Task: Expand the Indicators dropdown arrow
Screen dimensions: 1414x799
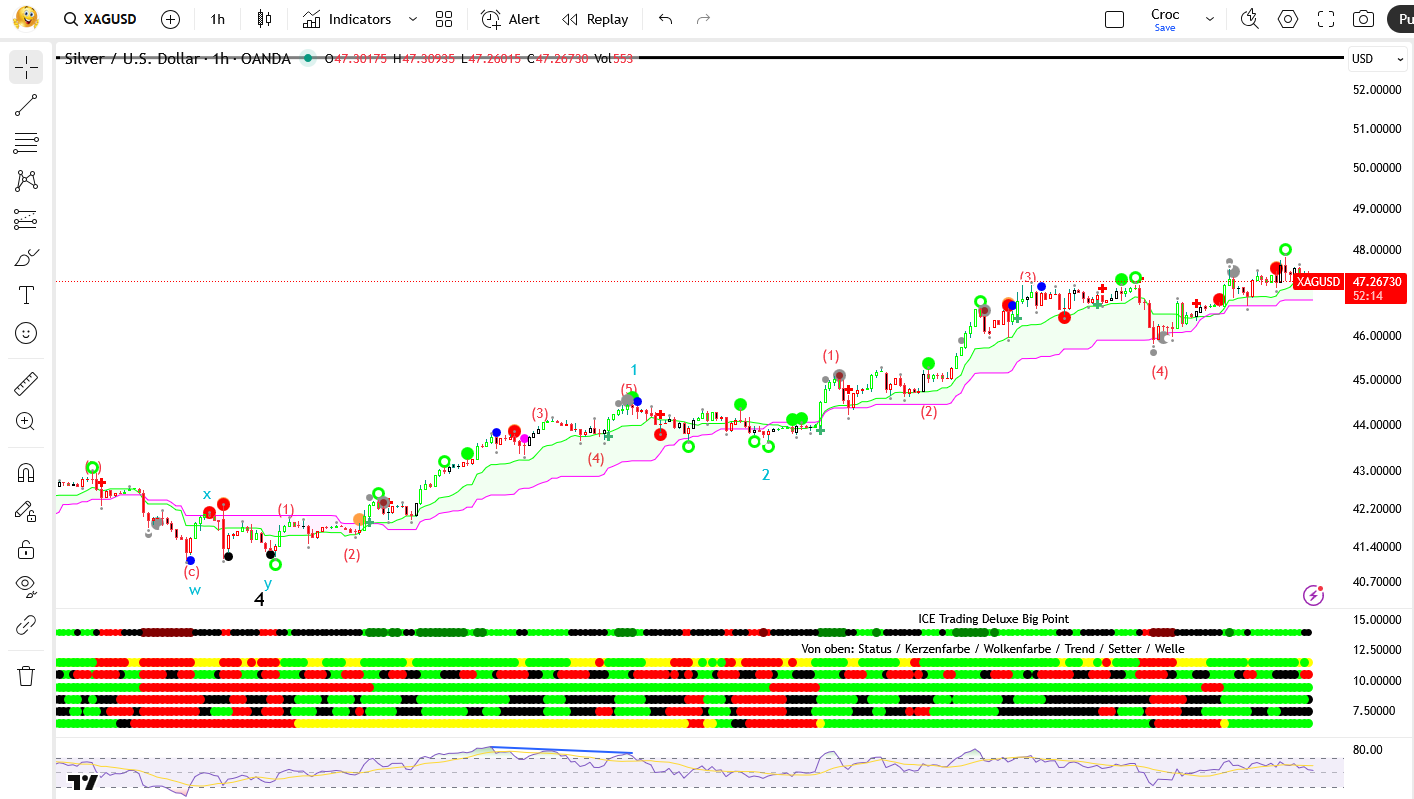Action: pyautogui.click(x=413, y=19)
